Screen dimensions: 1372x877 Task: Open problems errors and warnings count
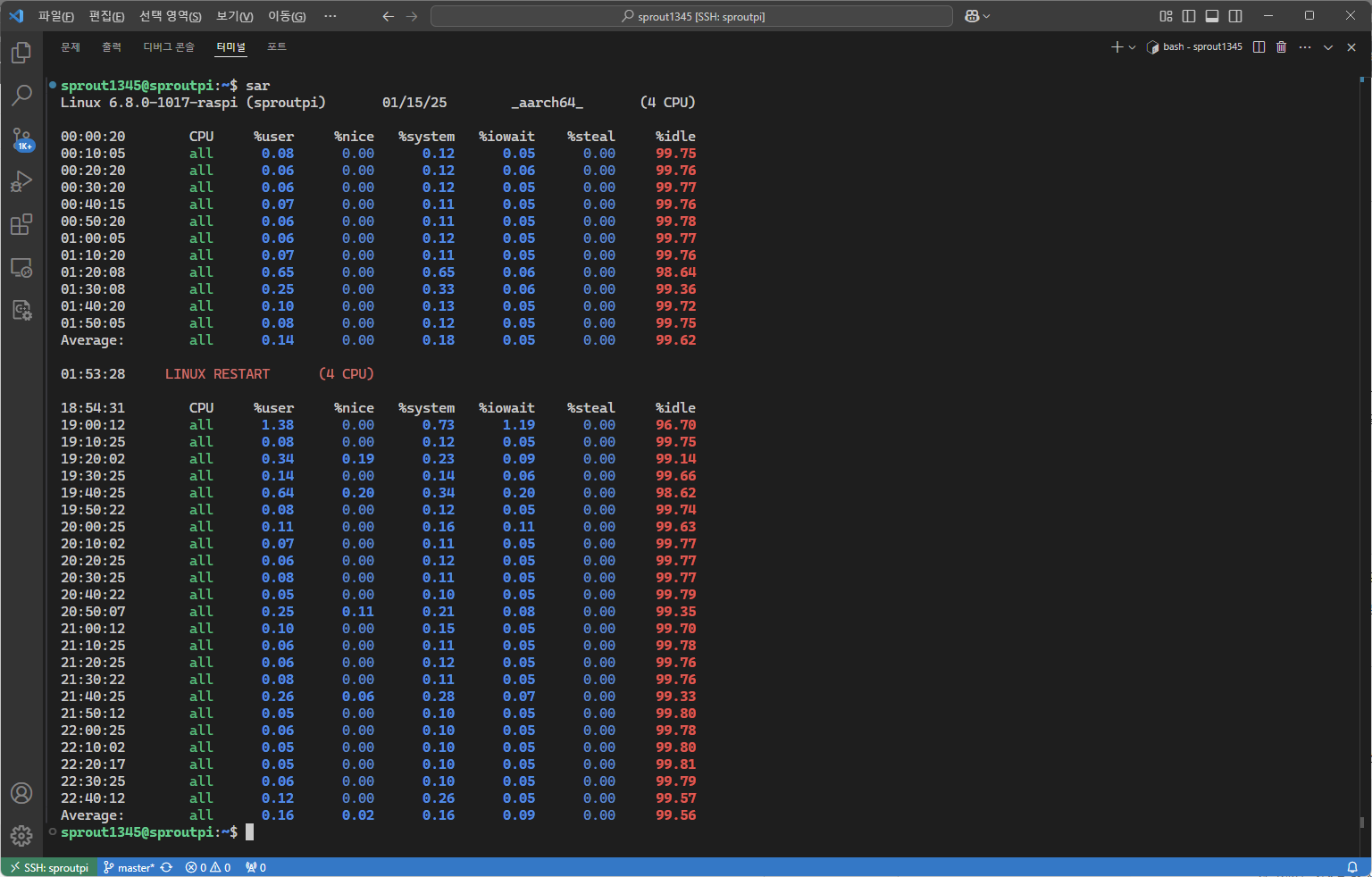(208, 867)
